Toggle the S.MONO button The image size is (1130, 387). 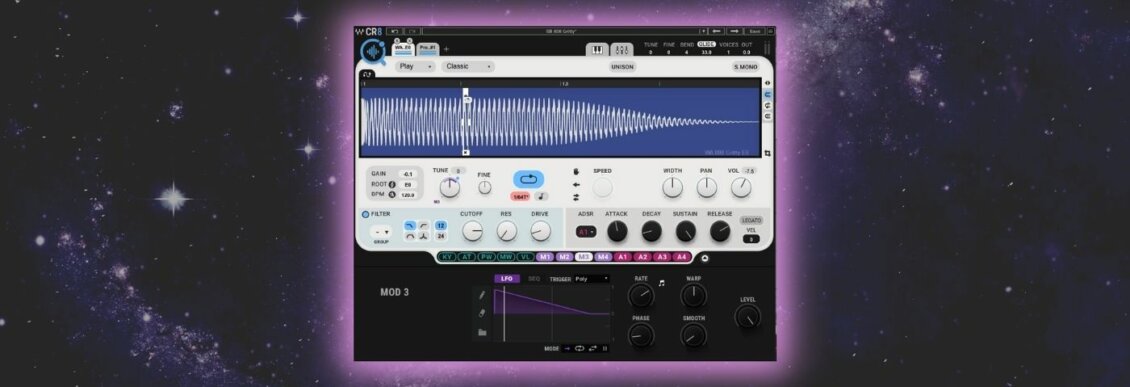pos(746,67)
